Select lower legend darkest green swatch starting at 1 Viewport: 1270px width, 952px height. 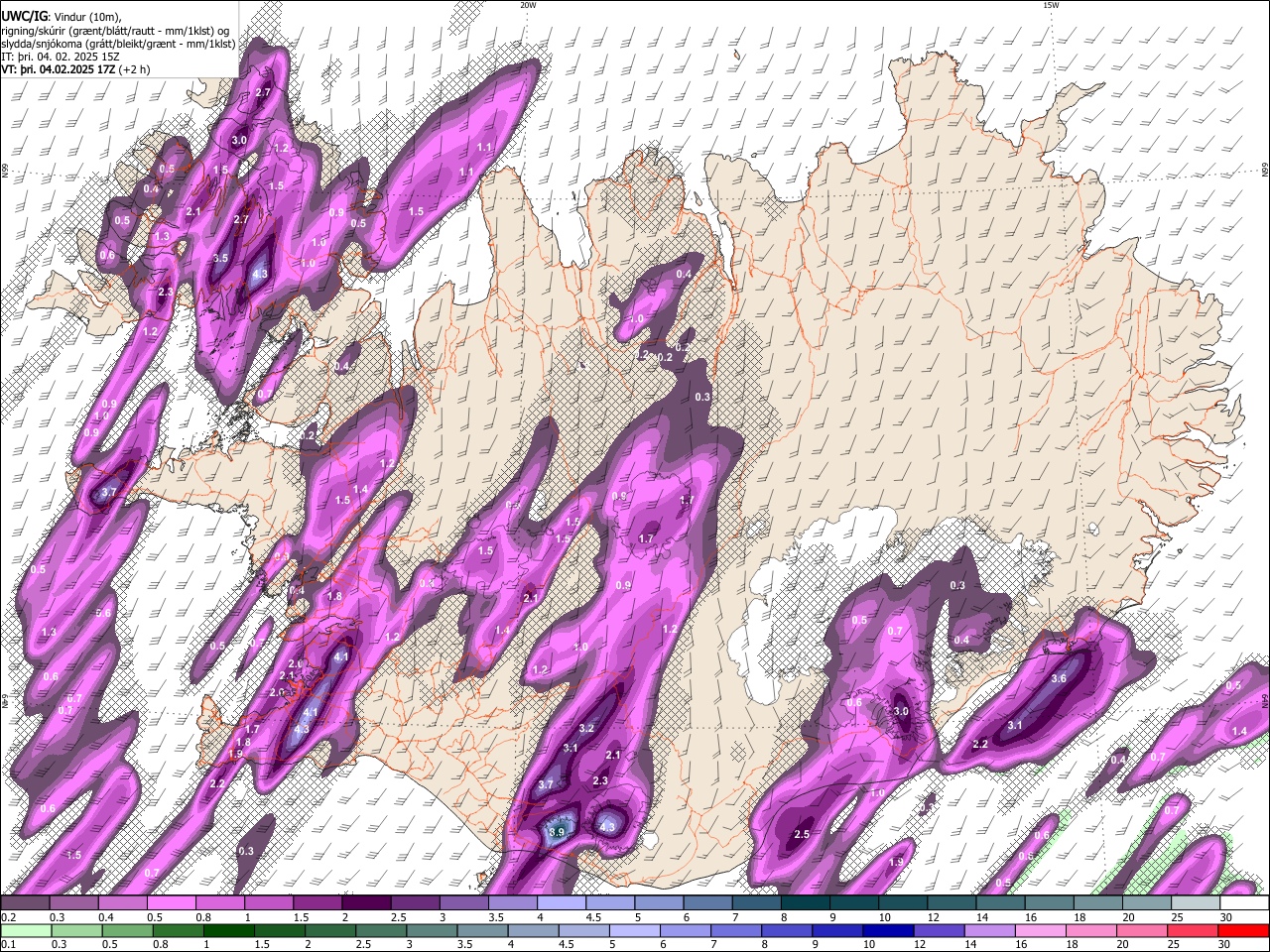point(230,930)
